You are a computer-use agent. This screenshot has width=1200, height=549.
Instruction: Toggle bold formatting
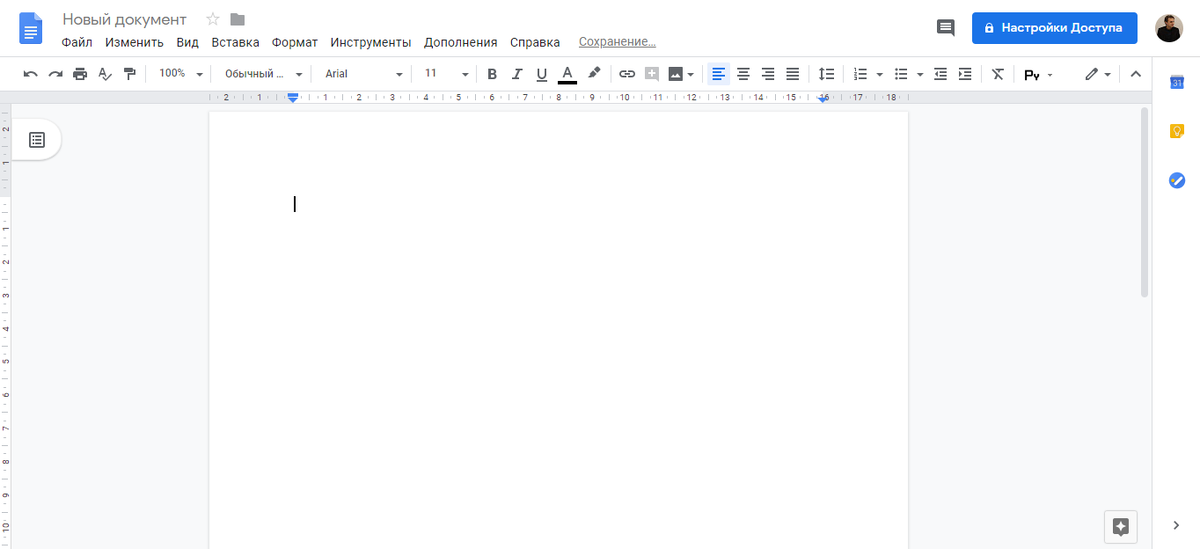click(x=492, y=74)
